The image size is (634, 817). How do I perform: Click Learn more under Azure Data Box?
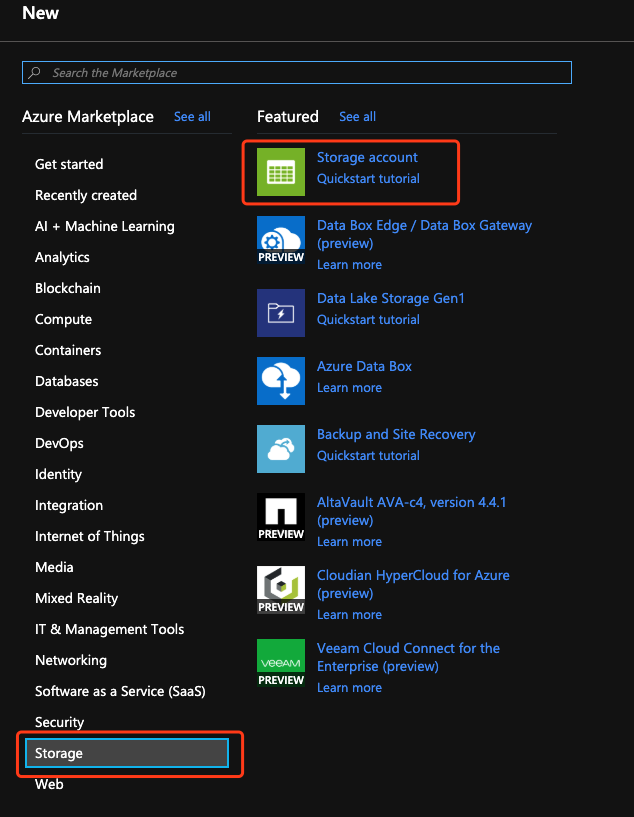[x=350, y=388]
